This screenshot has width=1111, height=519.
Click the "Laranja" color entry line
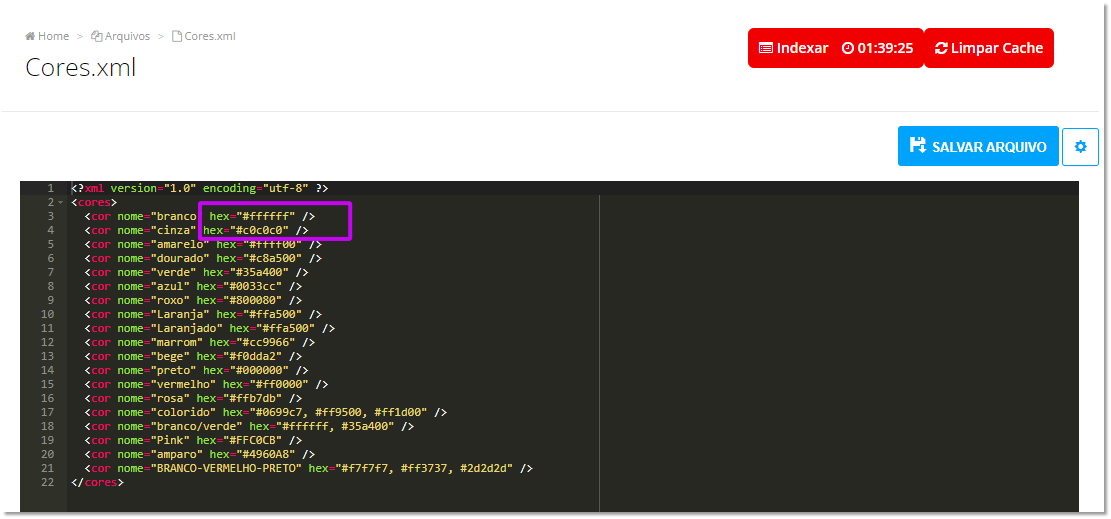coord(203,314)
